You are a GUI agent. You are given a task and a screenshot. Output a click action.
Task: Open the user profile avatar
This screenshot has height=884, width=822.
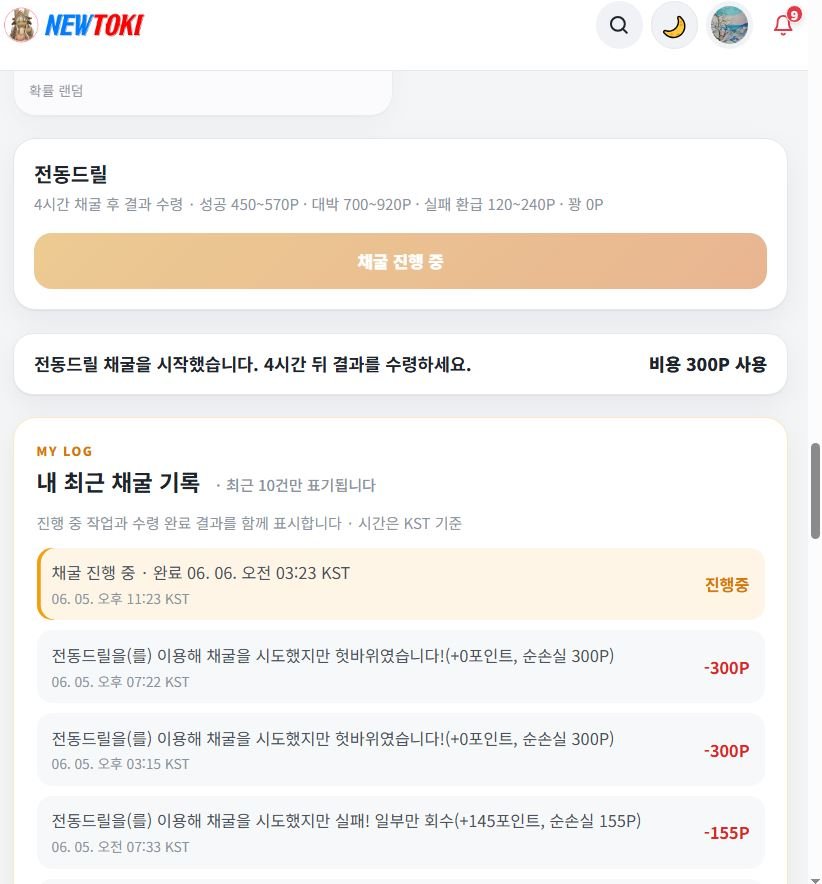click(x=729, y=25)
